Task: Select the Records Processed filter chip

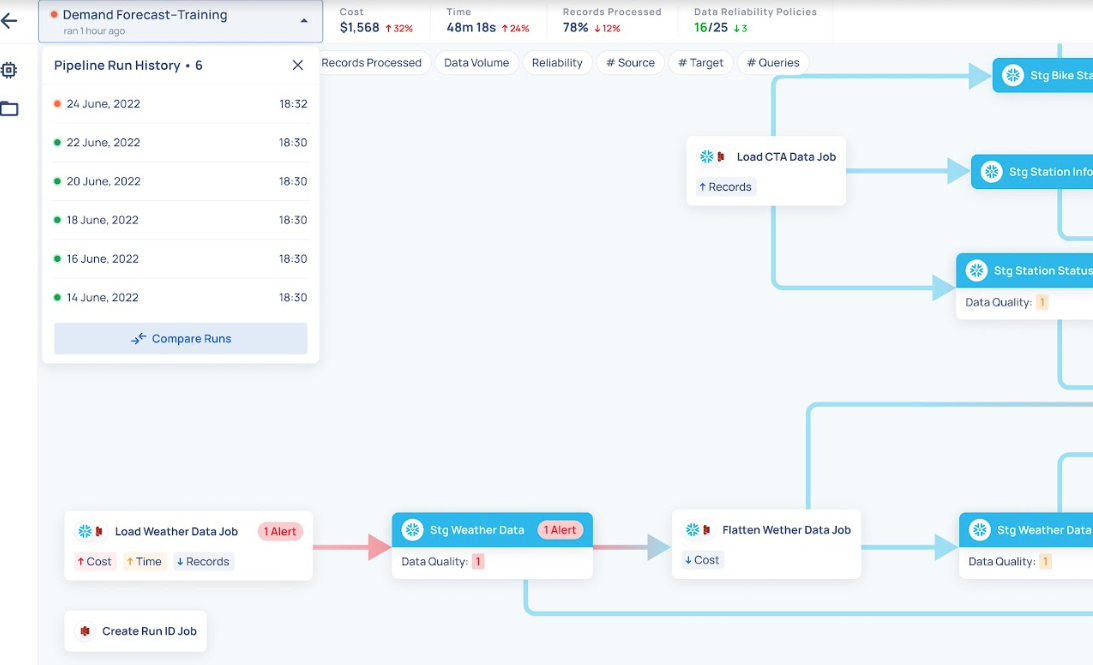Action: click(372, 63)
